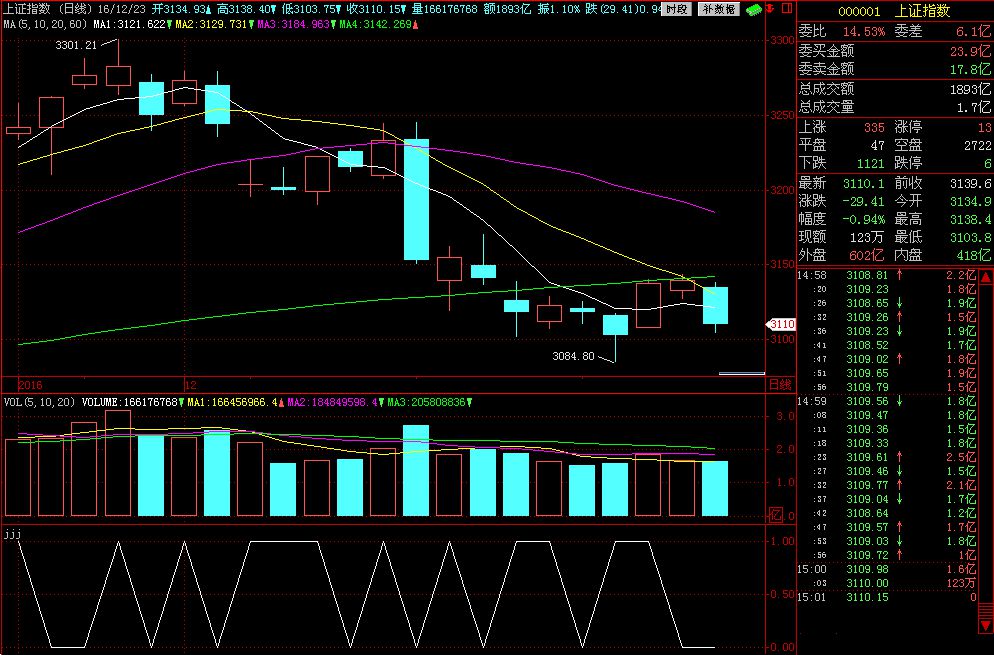The image size is (994, 655).
Task: Click the 3084.80 low price marker
Action: point(573,356)
